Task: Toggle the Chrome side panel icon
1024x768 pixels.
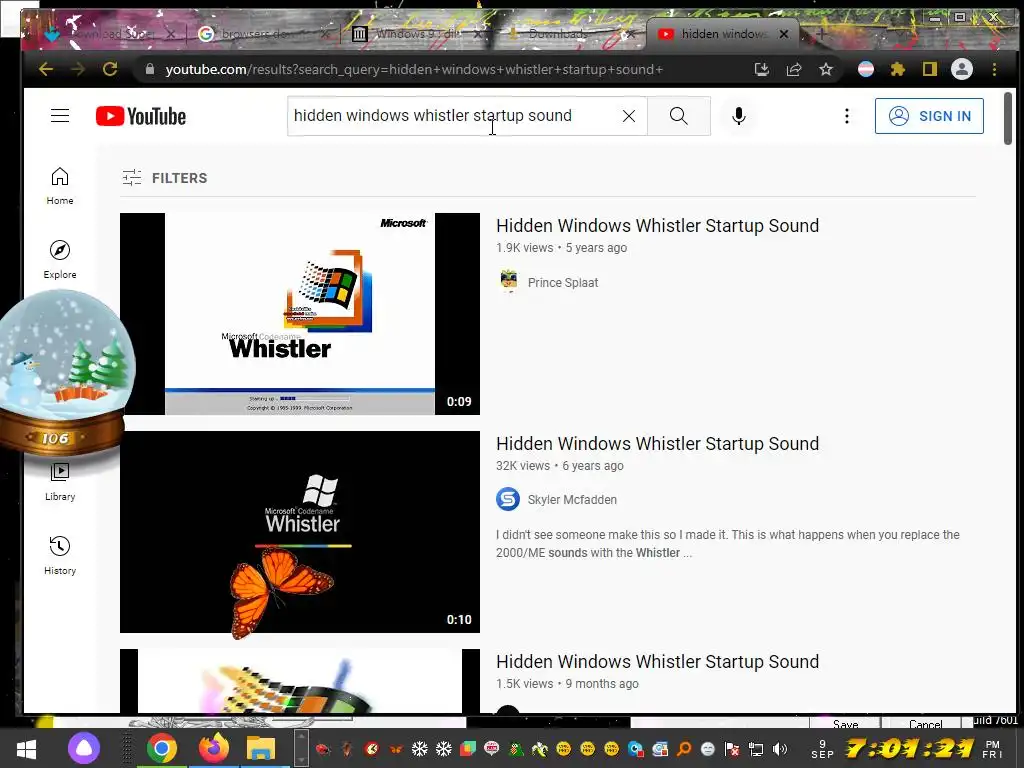Action: 930,69
